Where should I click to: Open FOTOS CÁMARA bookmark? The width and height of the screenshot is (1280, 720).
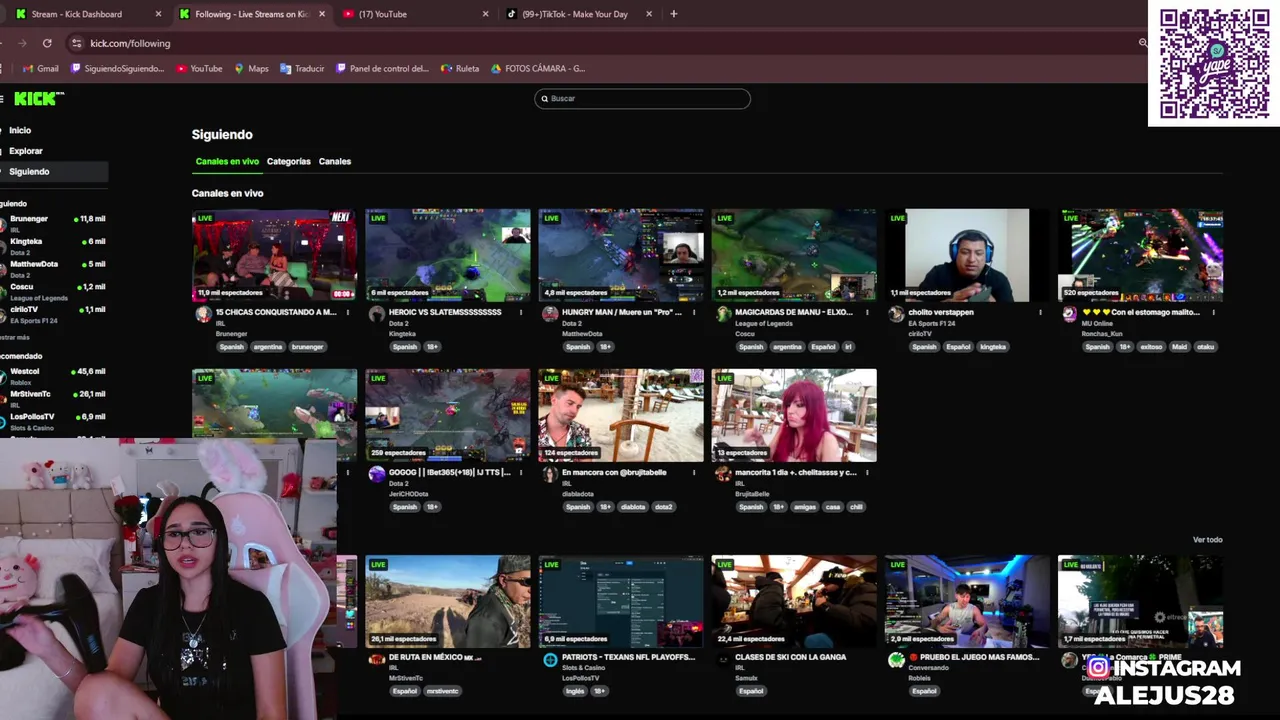click(537, 69)
